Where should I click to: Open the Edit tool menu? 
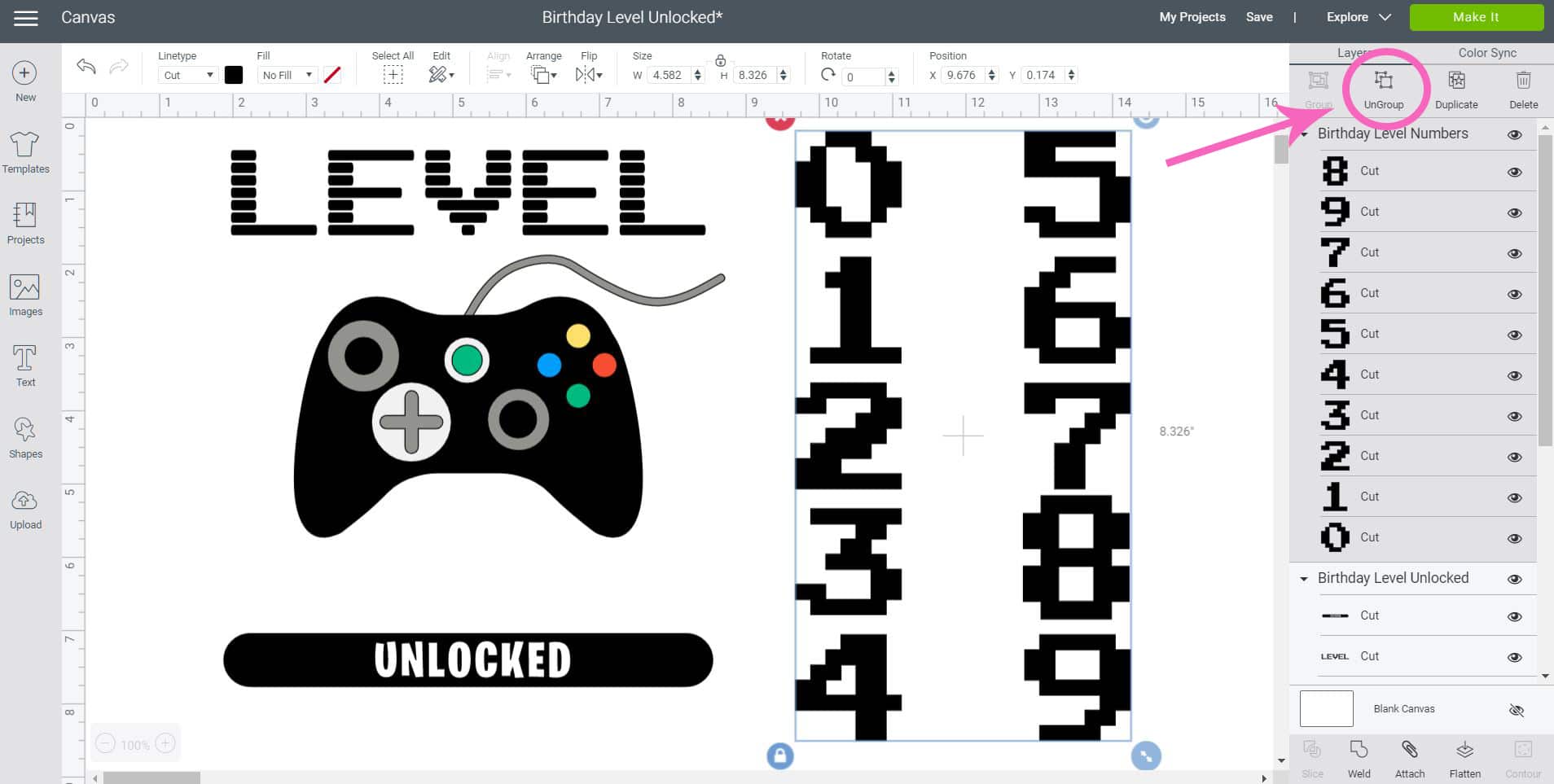point(441,75)
